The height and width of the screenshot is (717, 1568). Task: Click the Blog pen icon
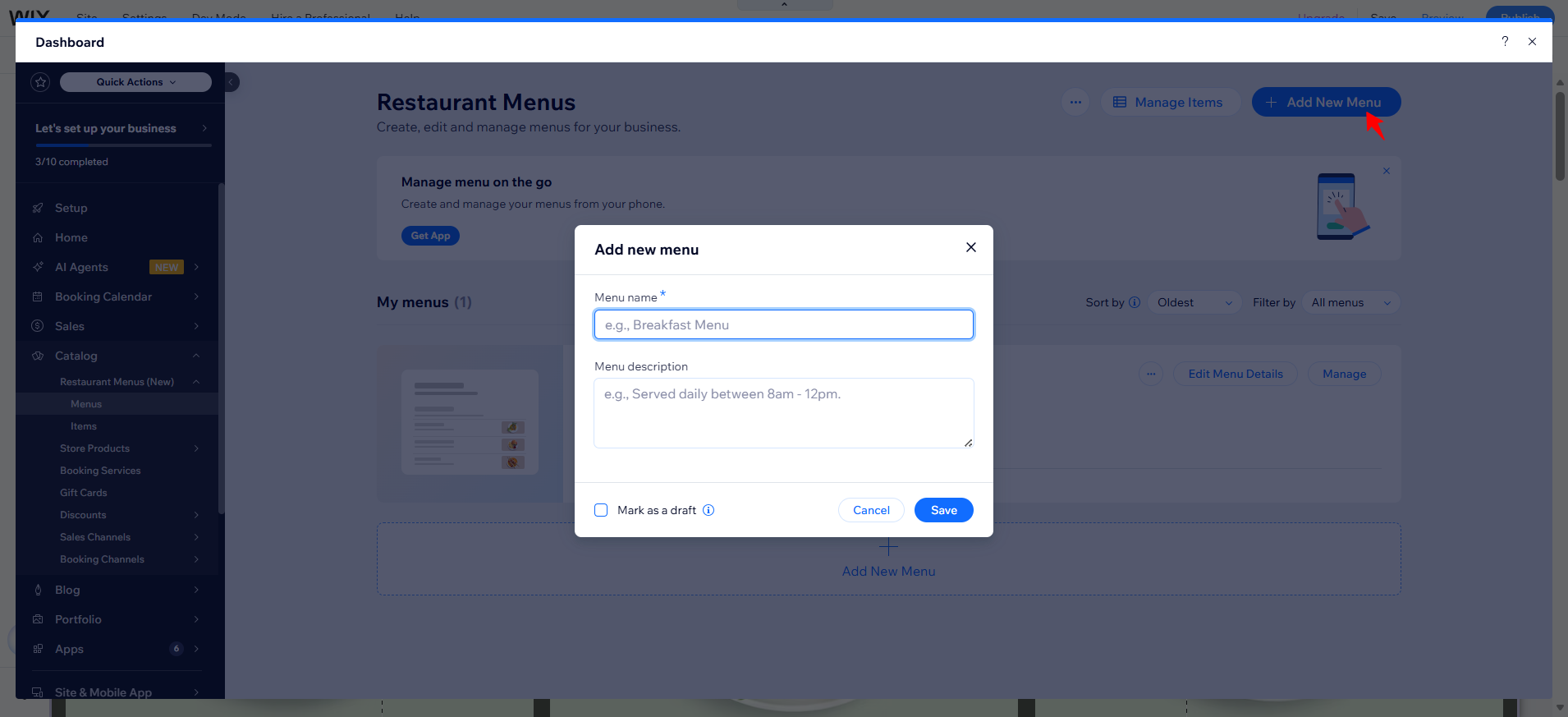click(38, 590)
